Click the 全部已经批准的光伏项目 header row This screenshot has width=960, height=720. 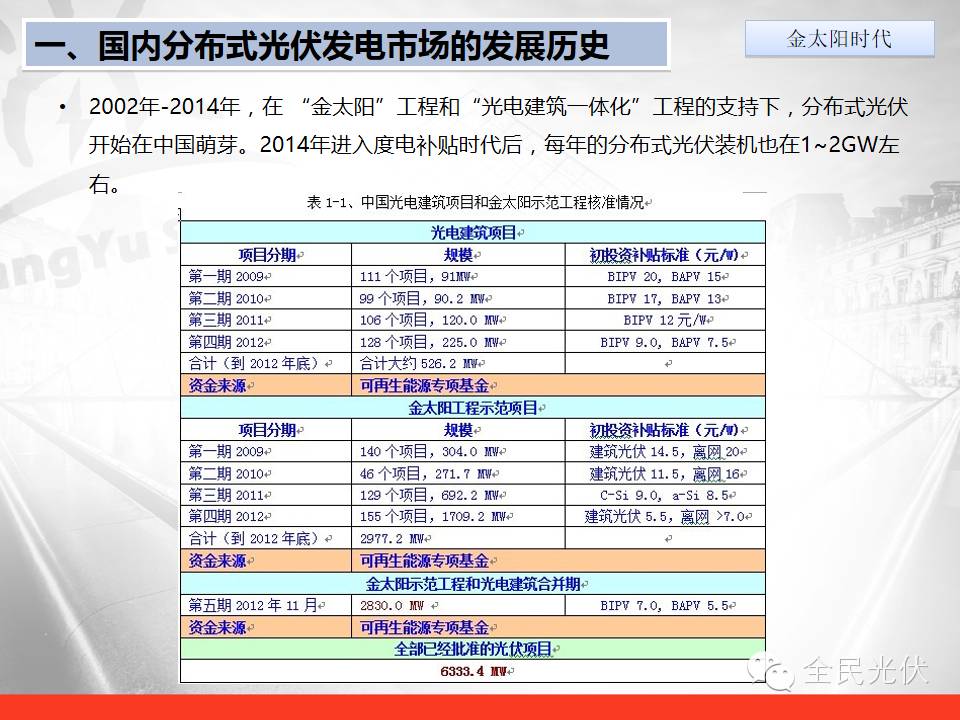coord(473,649)
